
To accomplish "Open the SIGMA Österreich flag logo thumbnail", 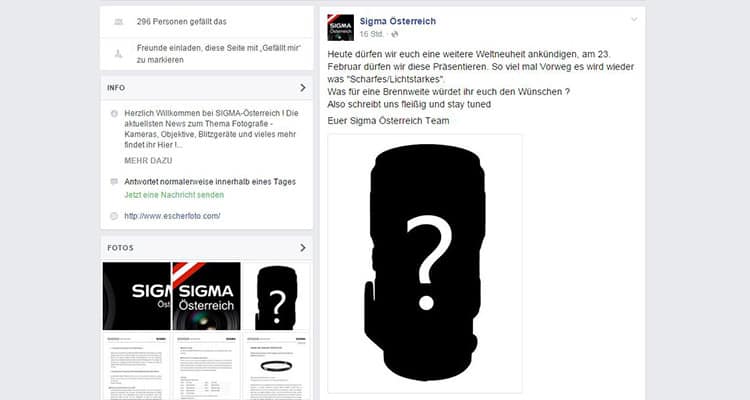I will coord(206,296).
